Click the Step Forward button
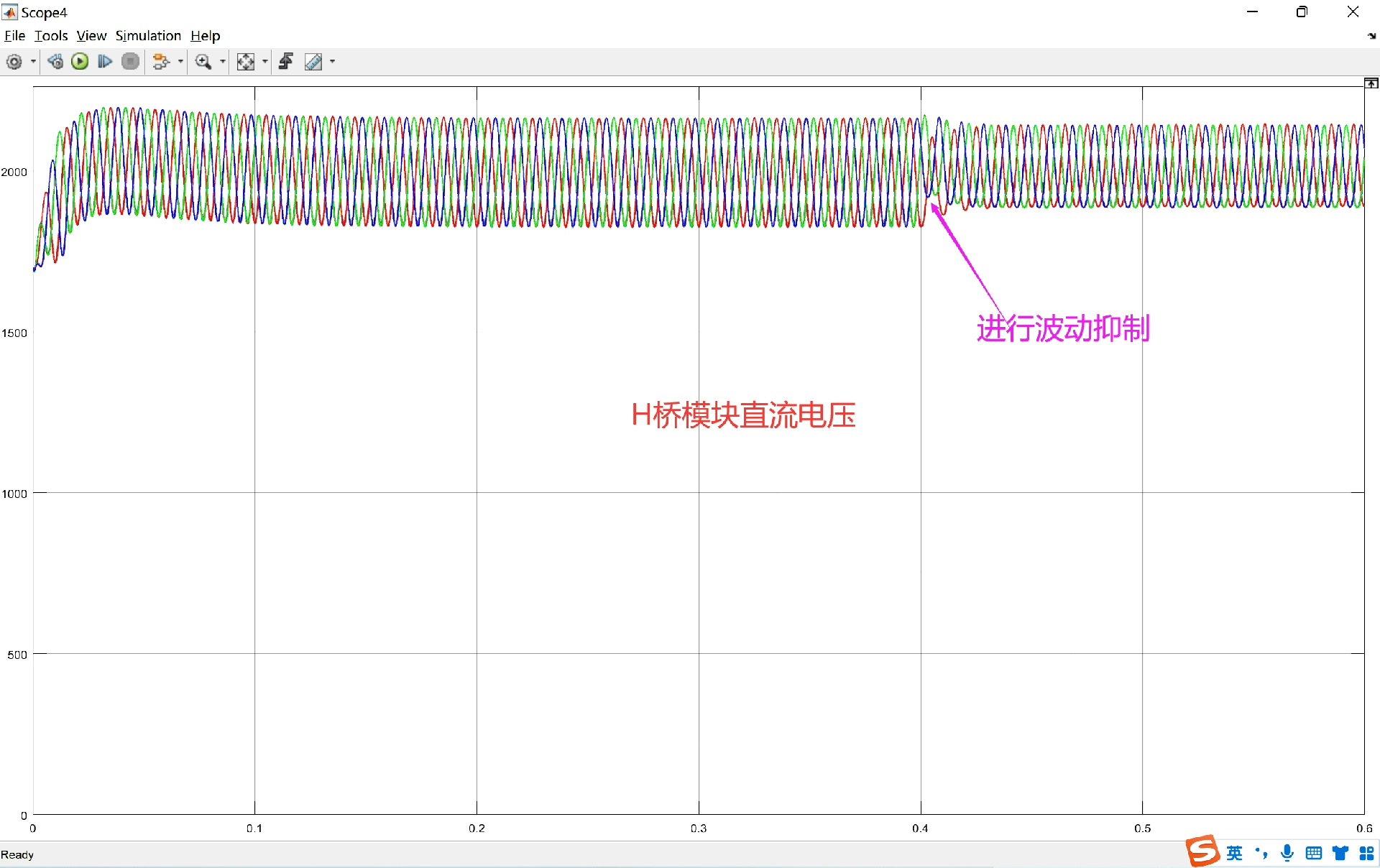 pyautogui.click(x=105, y=62)
